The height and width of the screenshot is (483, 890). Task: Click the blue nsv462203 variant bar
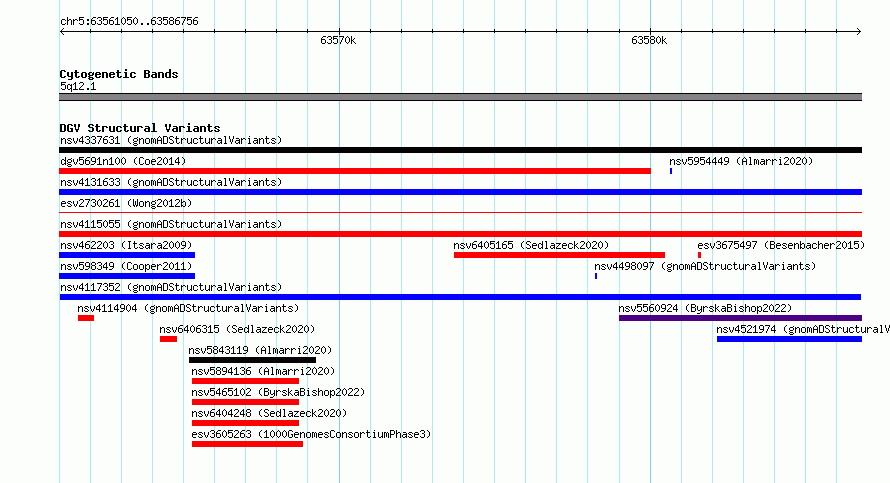(127, 255)
